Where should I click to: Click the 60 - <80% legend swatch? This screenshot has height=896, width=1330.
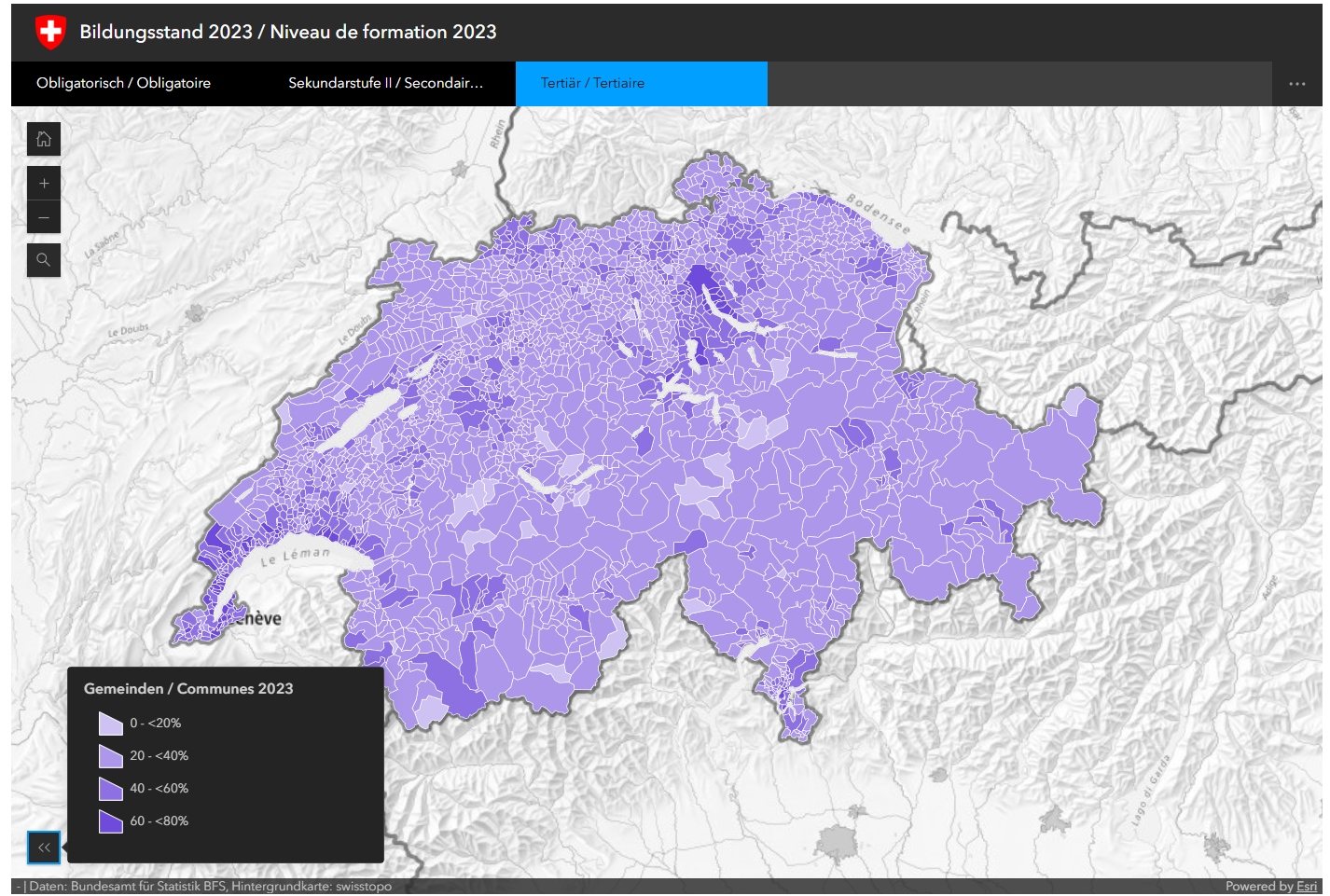[x=111, y=821]
